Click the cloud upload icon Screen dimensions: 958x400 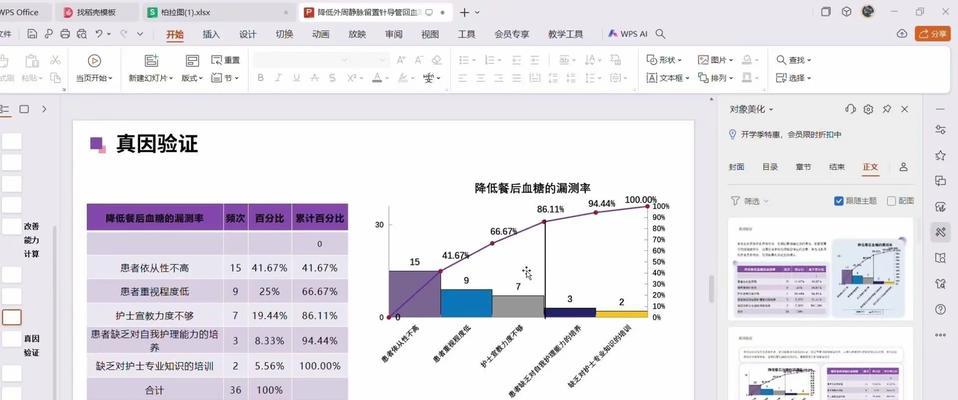tap(901, 34)
